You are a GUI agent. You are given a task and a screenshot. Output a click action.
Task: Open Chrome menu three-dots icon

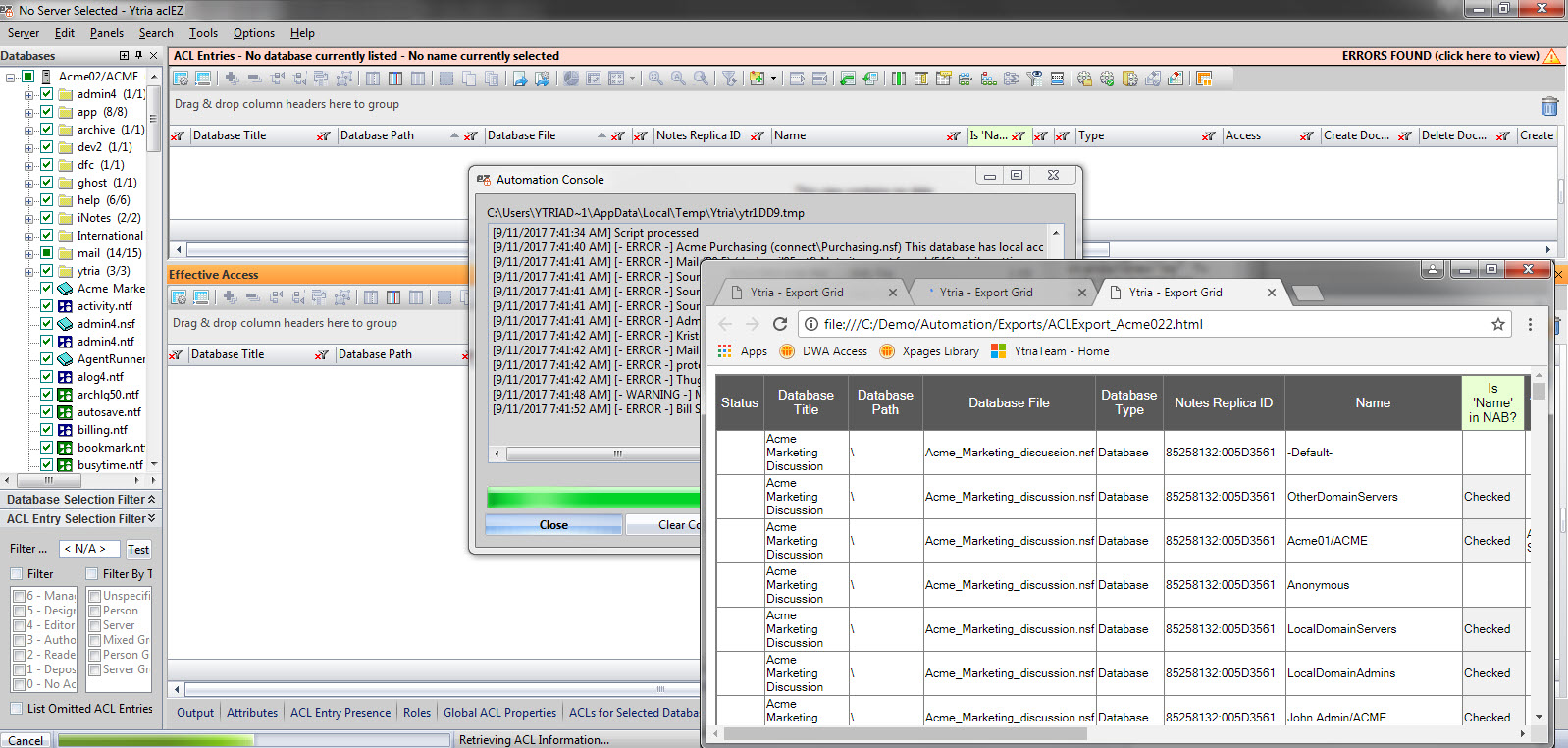pyautogui.click(x=1530, y=324)
